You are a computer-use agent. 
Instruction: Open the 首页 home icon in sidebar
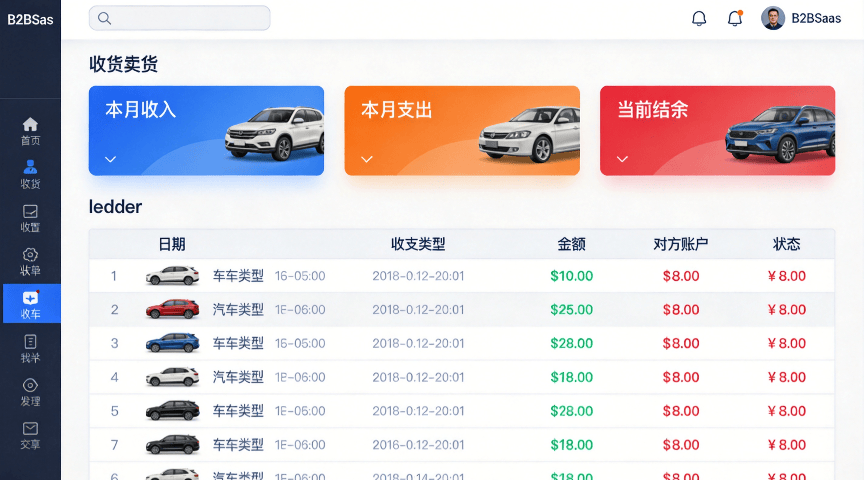tap(30, 125)
